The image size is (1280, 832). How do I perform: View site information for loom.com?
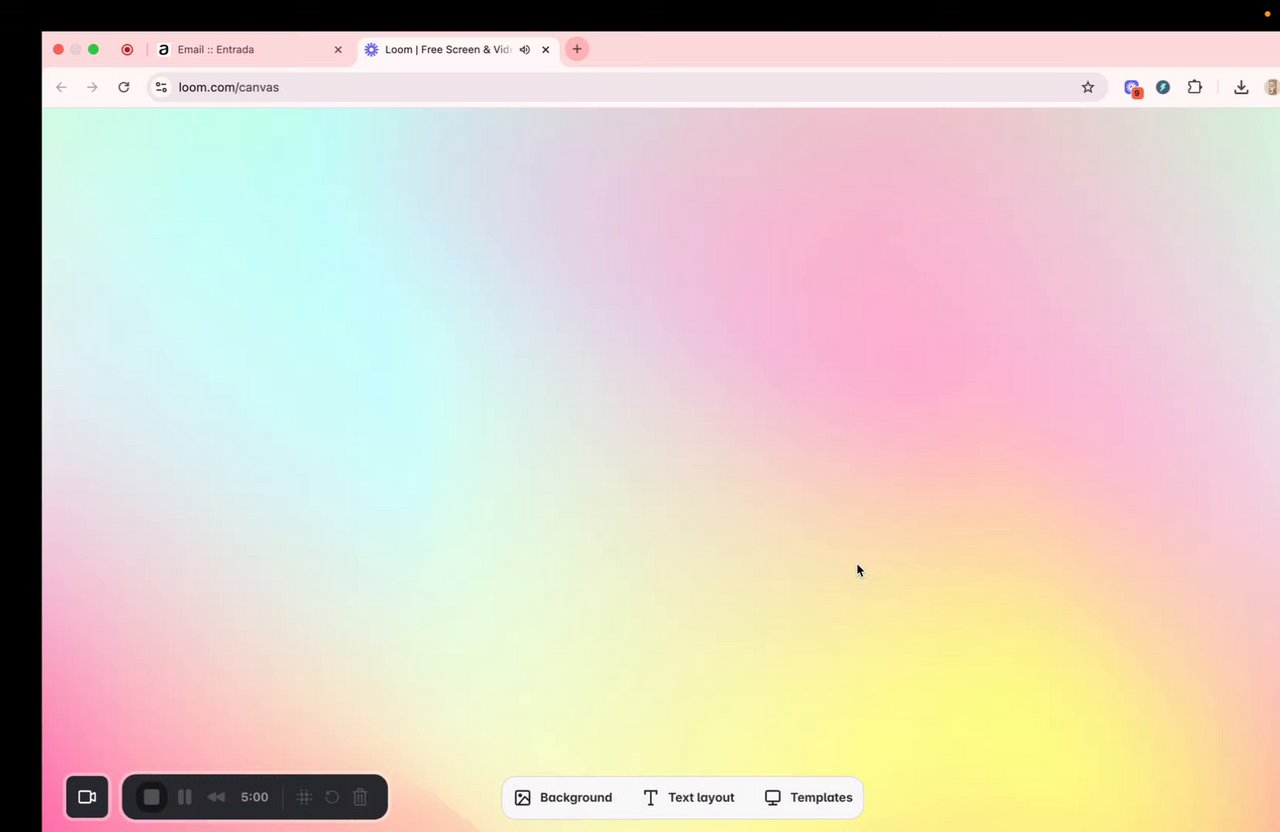click(162, 87)
